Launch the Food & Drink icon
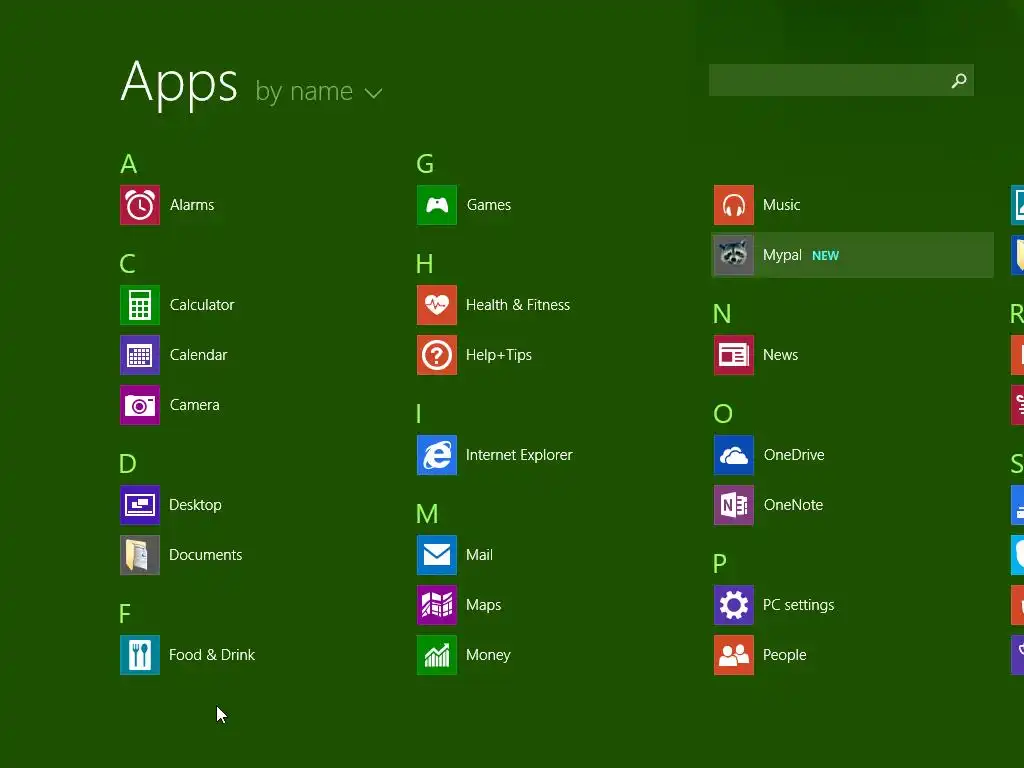The image size is (1024, 768). click(140, 655)
